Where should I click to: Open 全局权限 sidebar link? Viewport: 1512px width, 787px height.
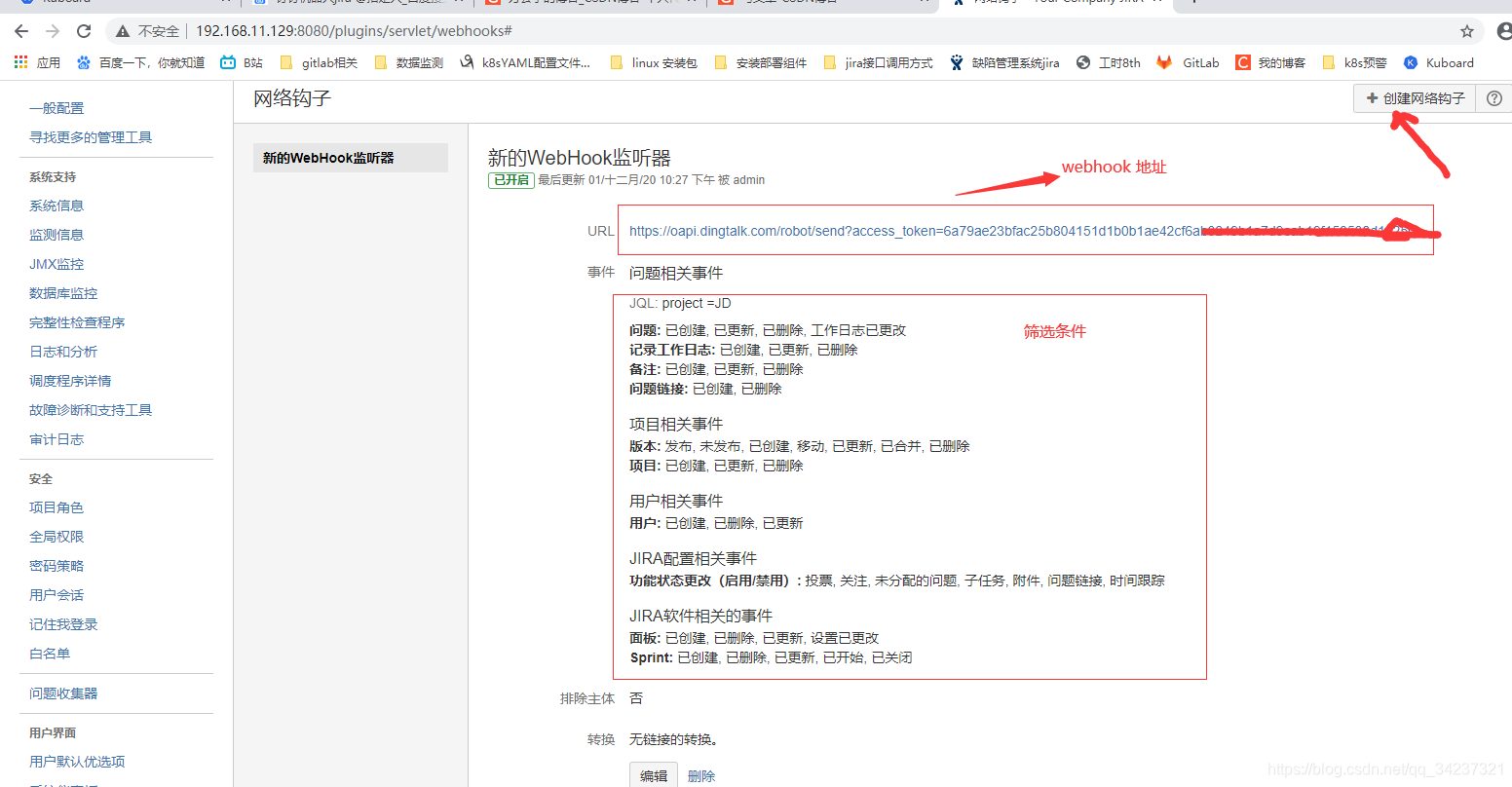[57, 537]
